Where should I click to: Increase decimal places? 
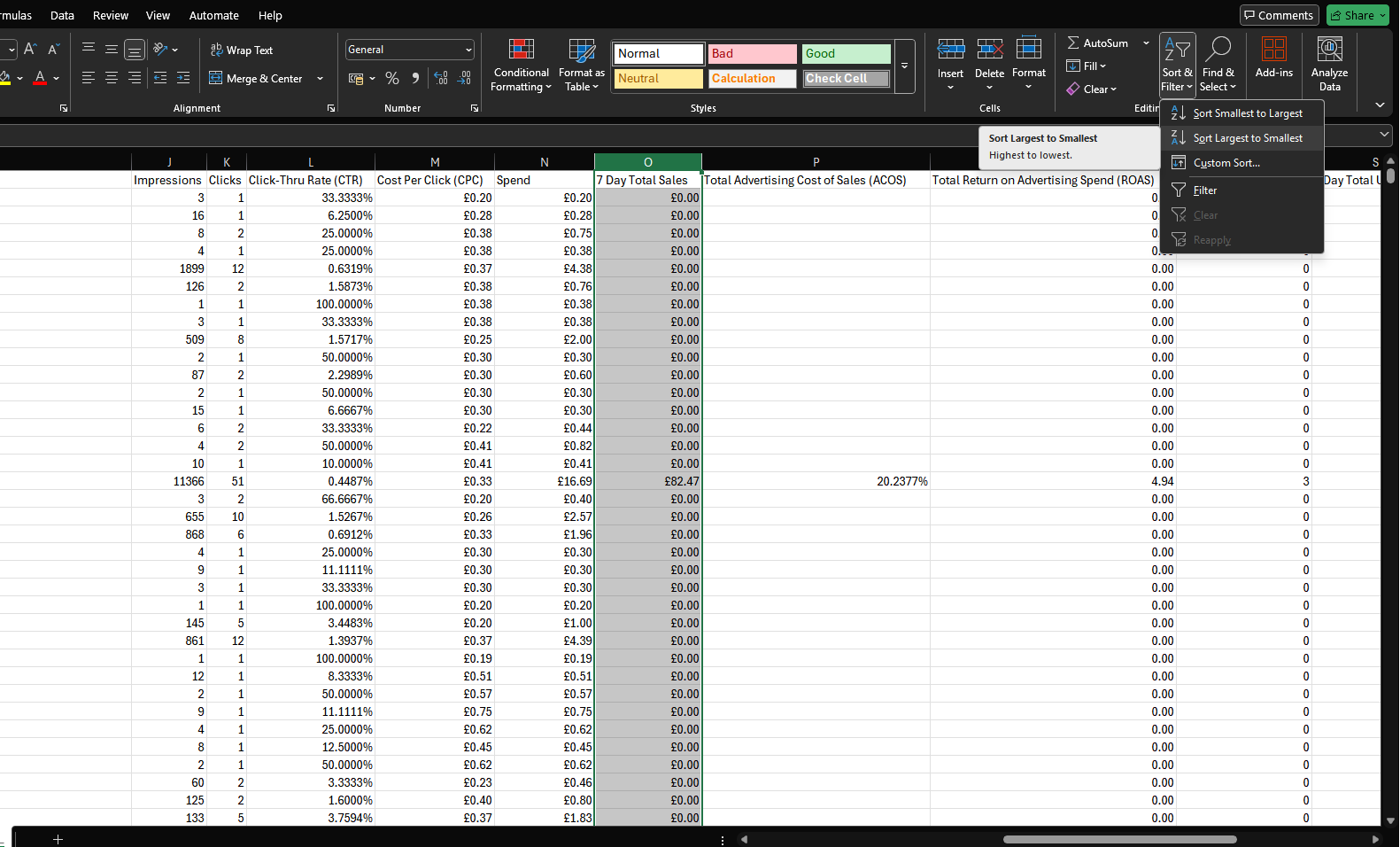(x=441, y=79)
